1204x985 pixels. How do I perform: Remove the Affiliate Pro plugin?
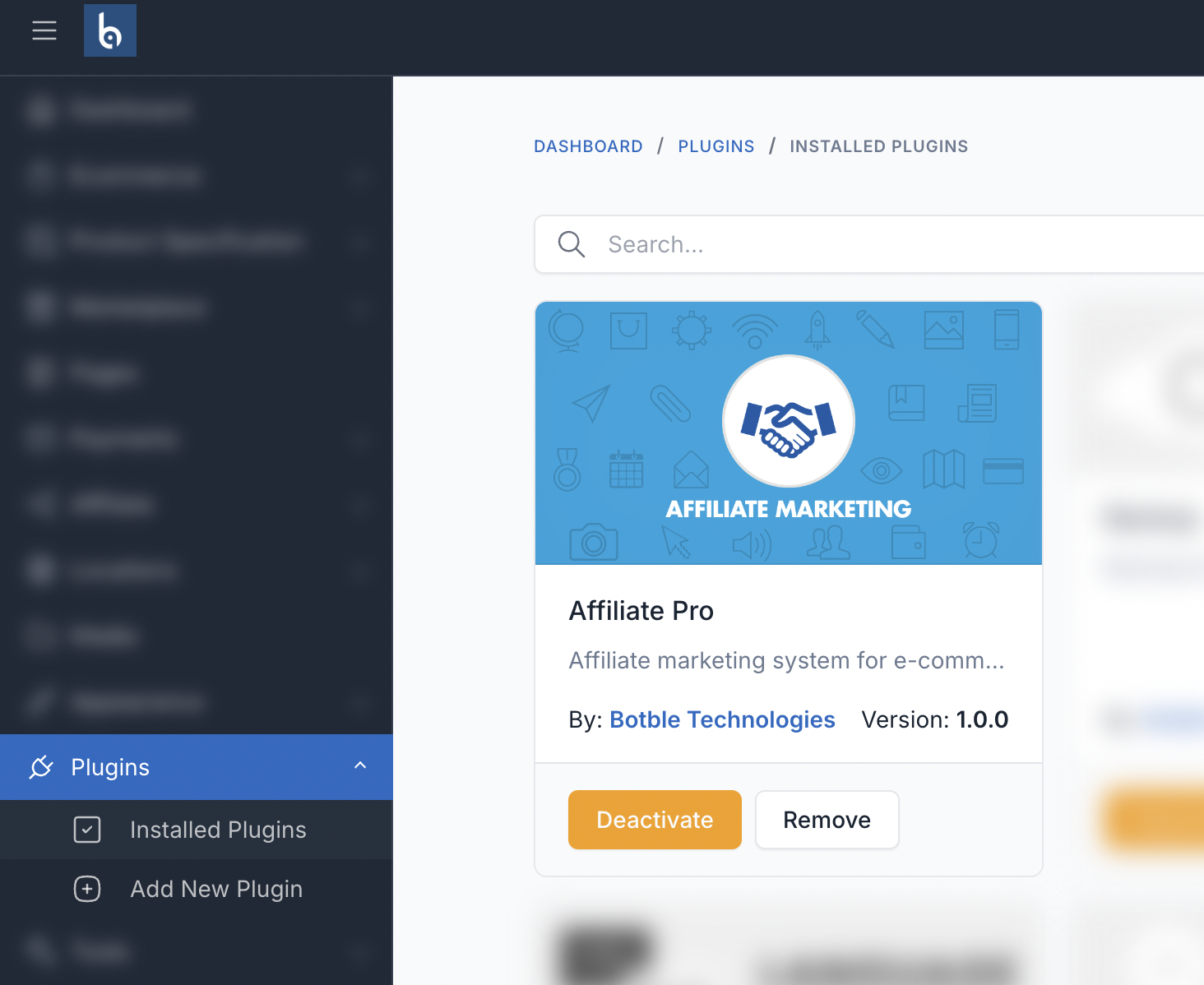[827, 820]
